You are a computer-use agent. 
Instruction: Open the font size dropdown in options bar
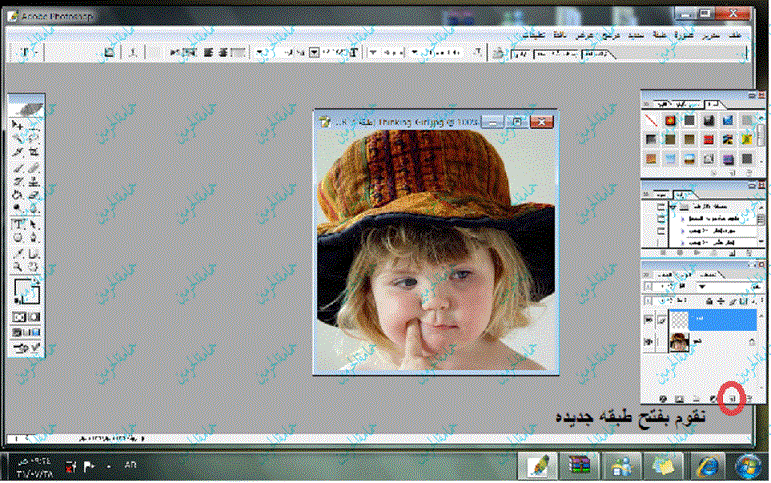[314, 51]
